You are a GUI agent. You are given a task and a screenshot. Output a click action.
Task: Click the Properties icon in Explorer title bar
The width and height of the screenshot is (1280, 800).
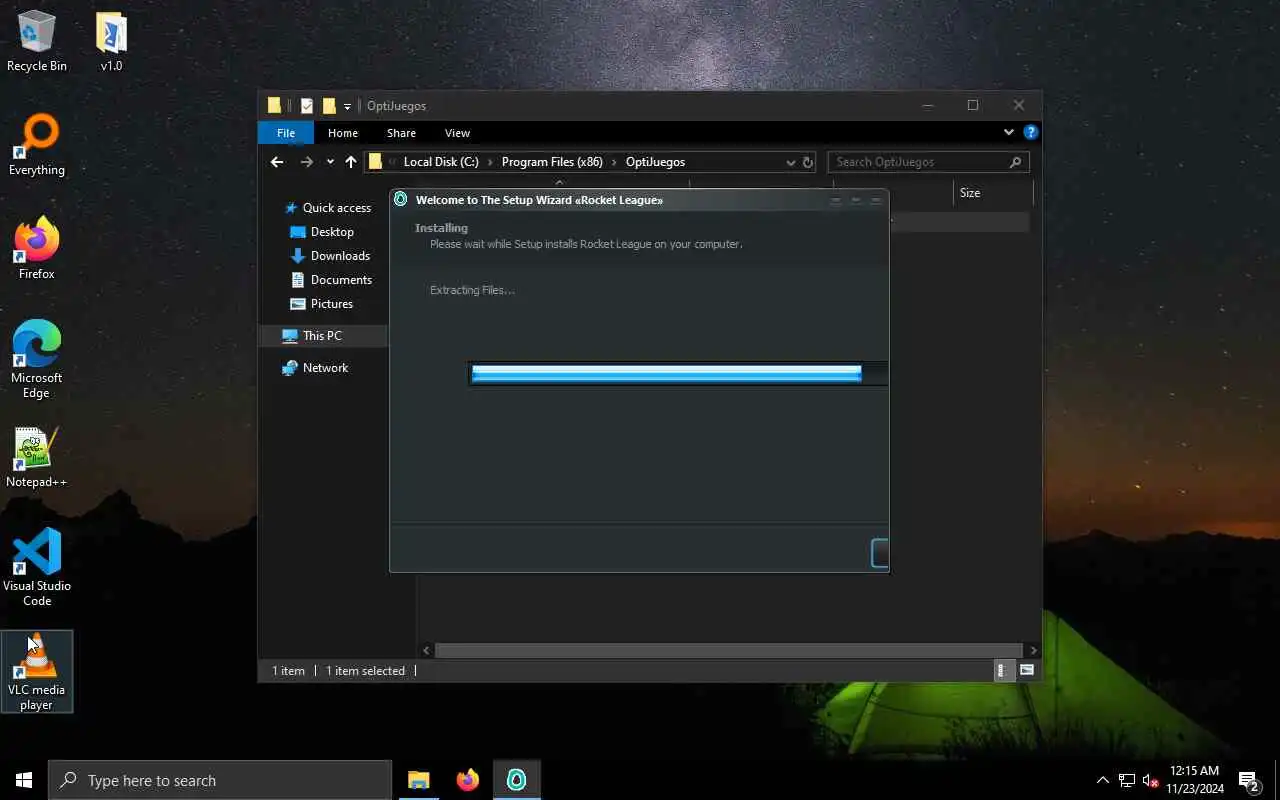pos(307,106)
